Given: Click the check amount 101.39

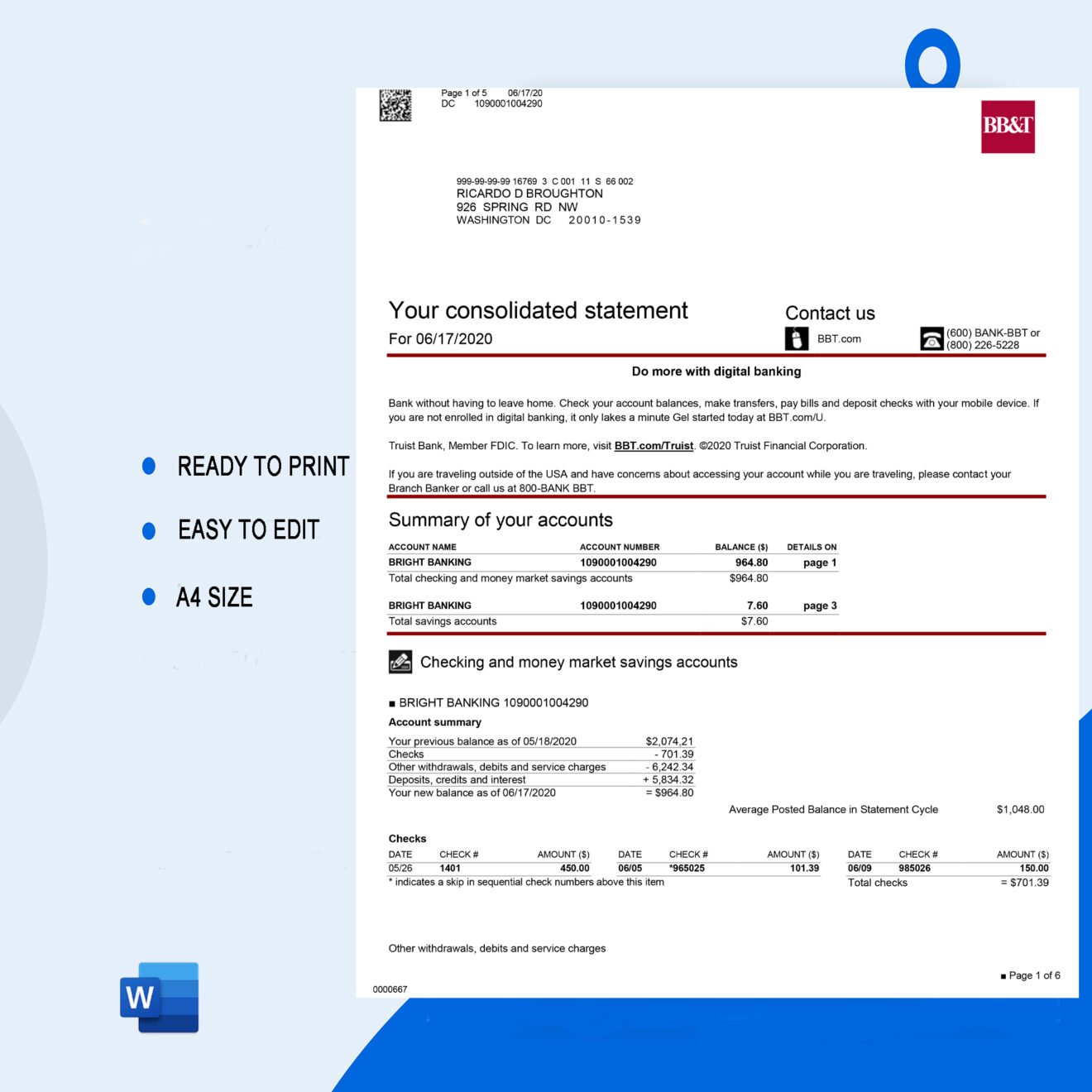Looking at the screenshot, I should coord(804,869).
